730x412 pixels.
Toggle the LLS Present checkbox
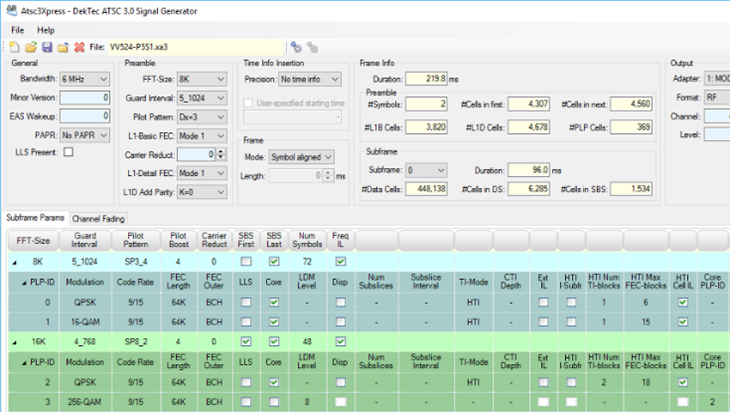69,152
